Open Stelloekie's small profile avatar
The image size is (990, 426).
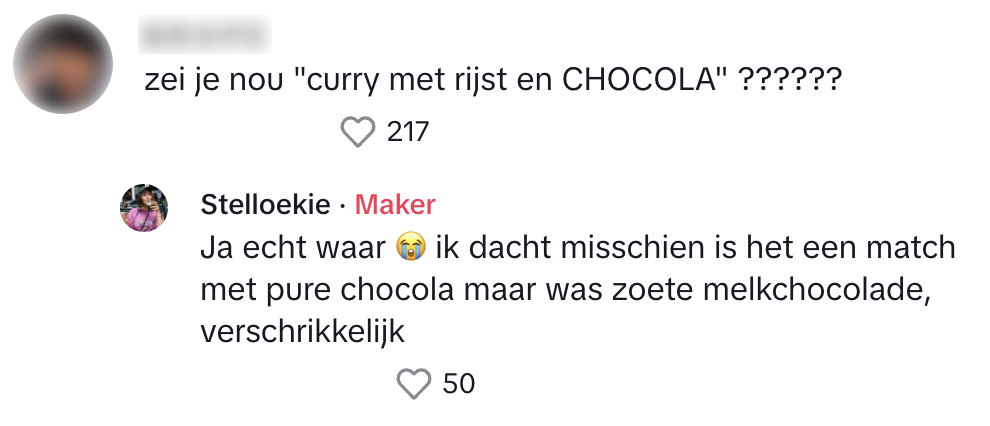pyautogui.click(x=144, y=208)
